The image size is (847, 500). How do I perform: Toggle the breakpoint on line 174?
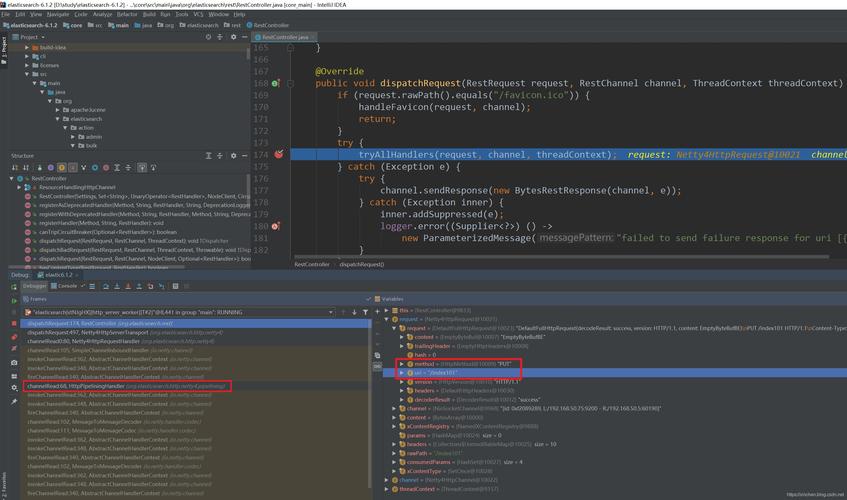[x=279, y=154]
